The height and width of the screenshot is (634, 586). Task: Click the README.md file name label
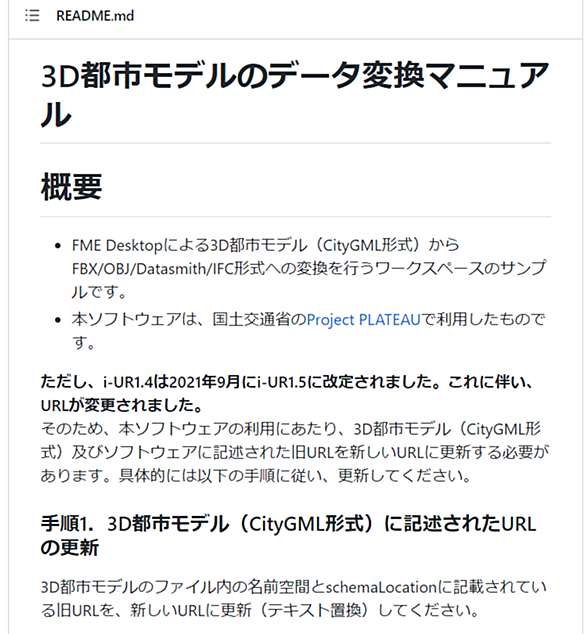95,16
